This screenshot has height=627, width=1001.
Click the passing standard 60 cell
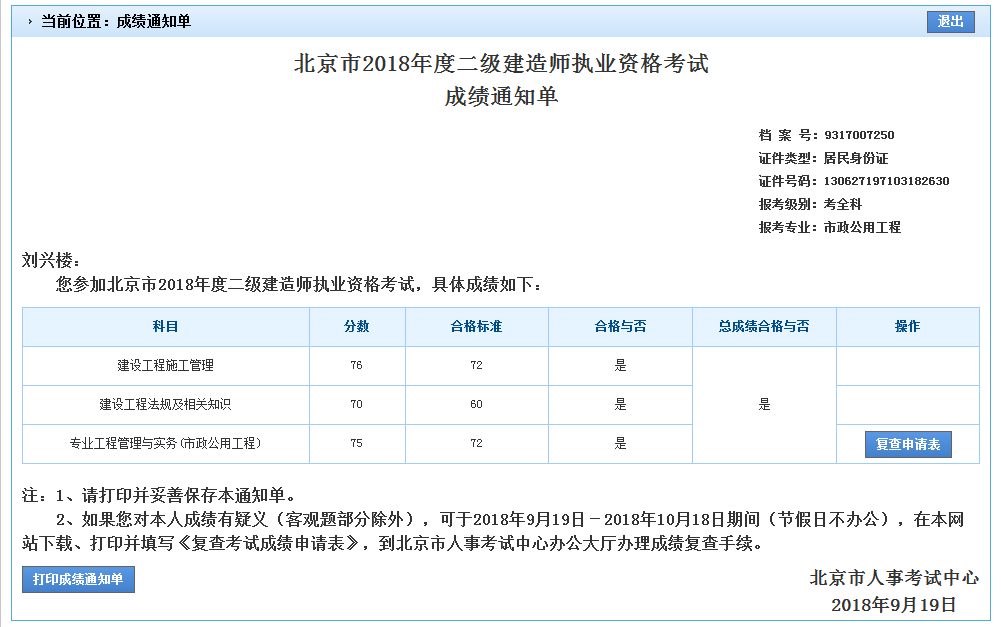(476, 405)
